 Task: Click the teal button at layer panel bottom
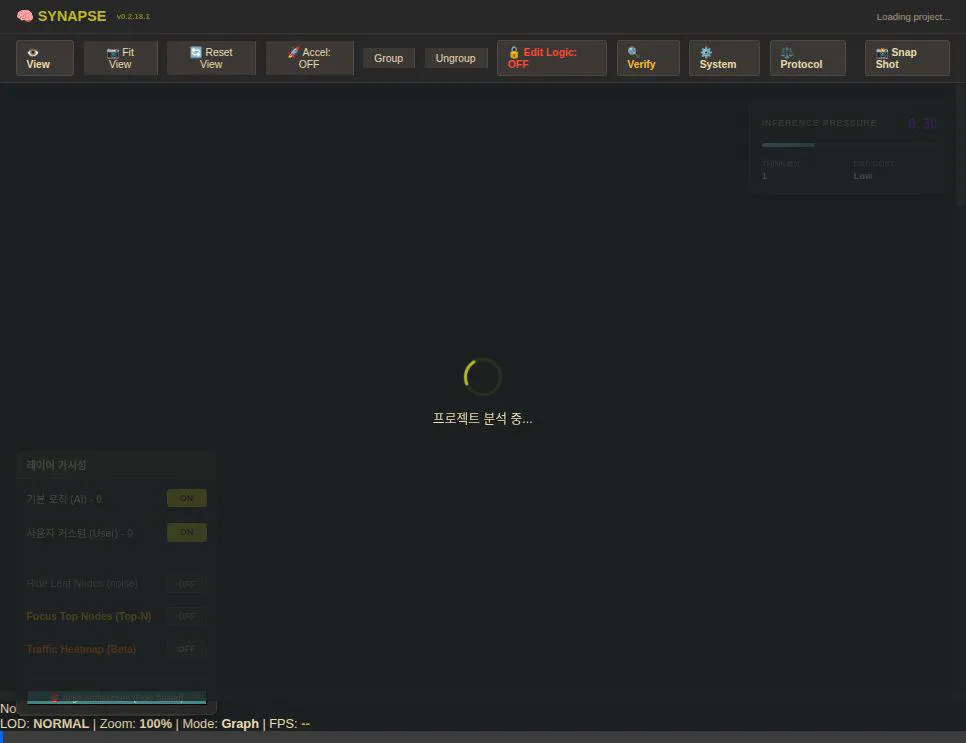click(x=116, y=697)
